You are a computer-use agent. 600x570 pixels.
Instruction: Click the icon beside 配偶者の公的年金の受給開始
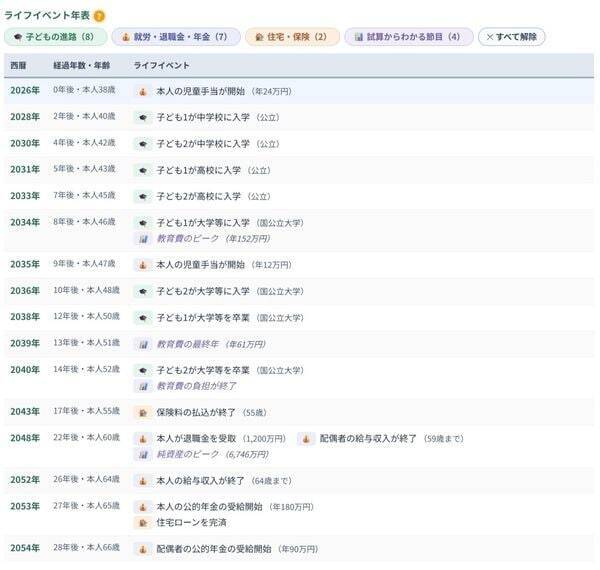click(x=143, y=549)
